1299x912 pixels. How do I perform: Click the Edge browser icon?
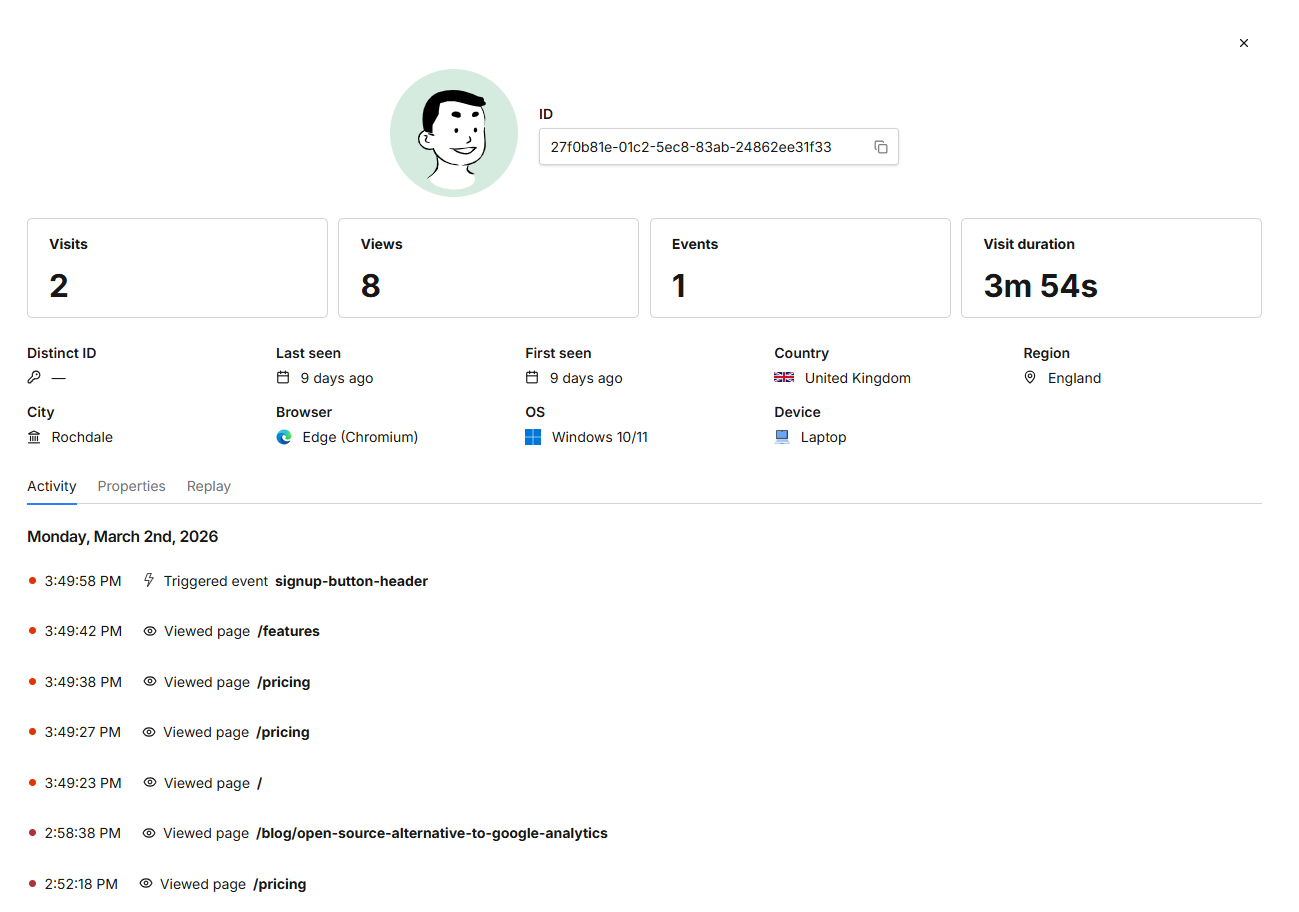point(284,437)
